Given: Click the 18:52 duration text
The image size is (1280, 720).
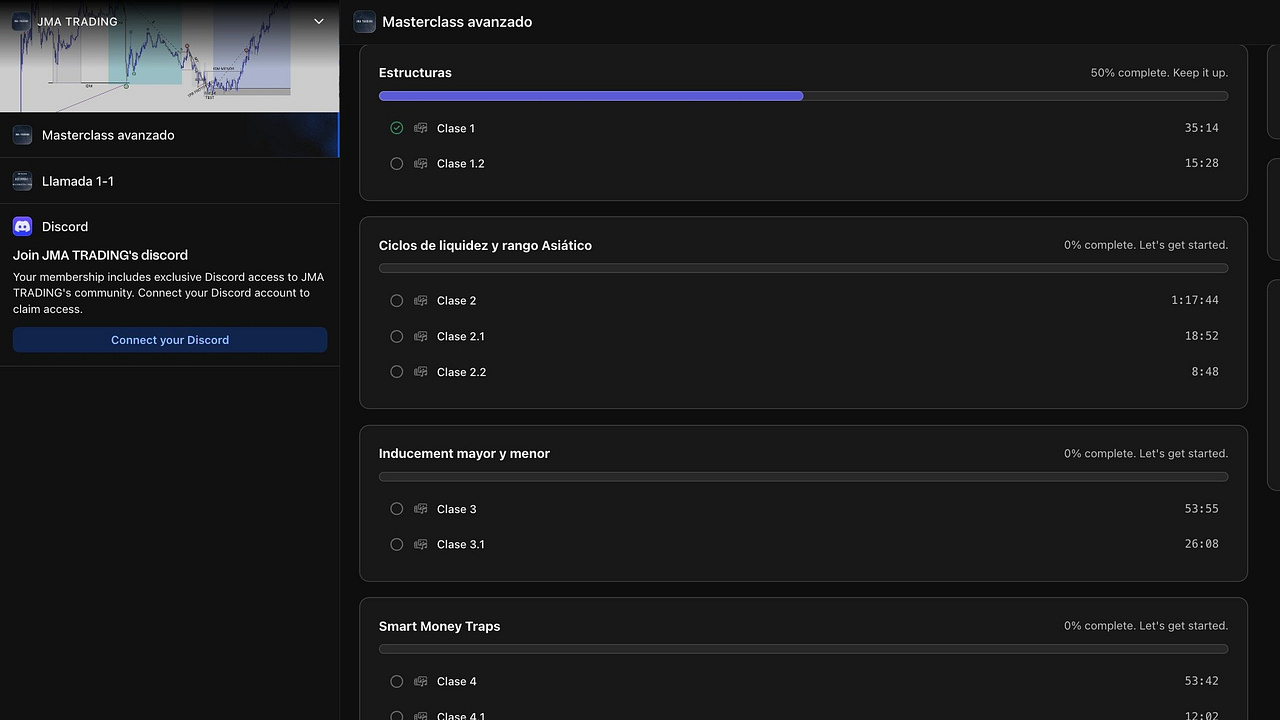Looking at the screenshot, I should [1201, 336].
